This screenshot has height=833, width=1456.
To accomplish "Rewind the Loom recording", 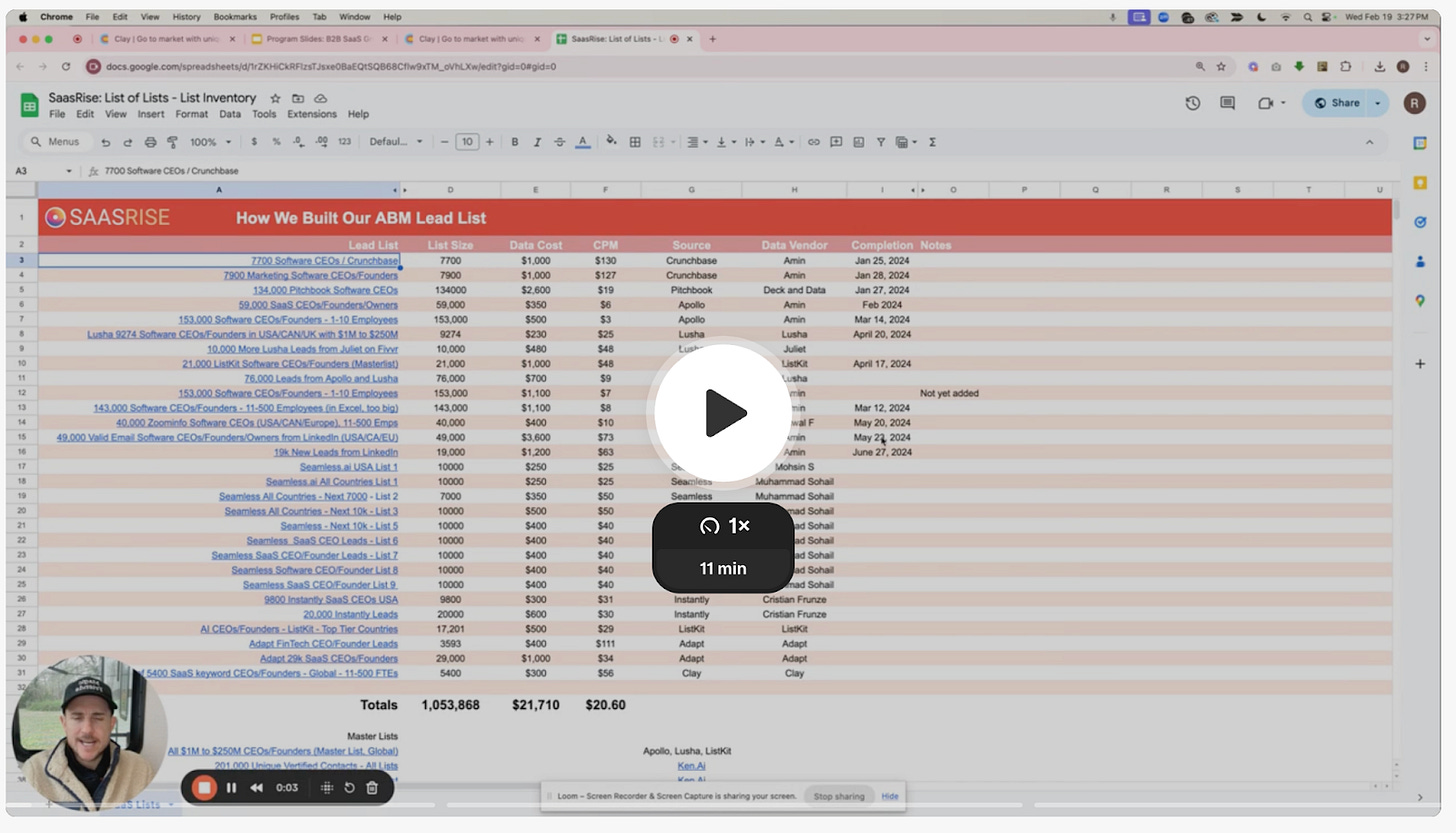I will 256,788.
